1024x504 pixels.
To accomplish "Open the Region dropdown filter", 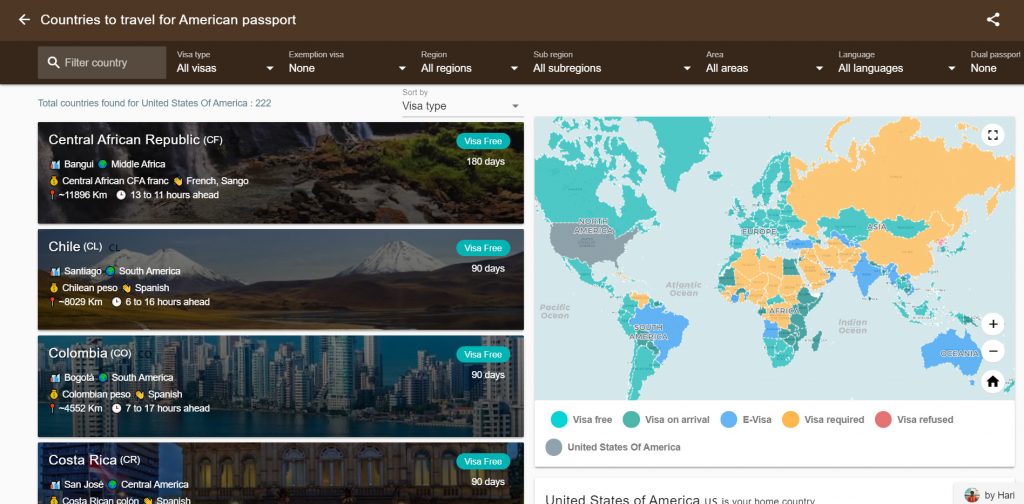I will pyautogui.click(x=469, y=68).
